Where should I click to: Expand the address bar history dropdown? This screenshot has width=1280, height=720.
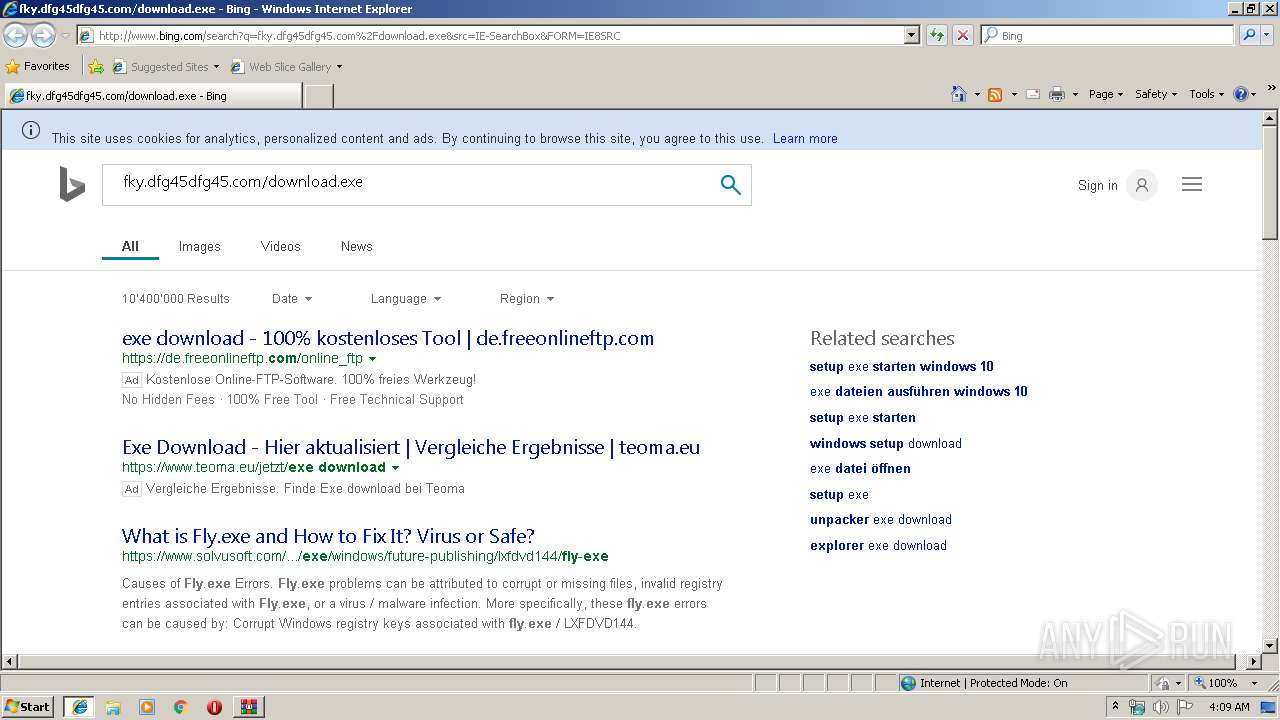[911, 35]
